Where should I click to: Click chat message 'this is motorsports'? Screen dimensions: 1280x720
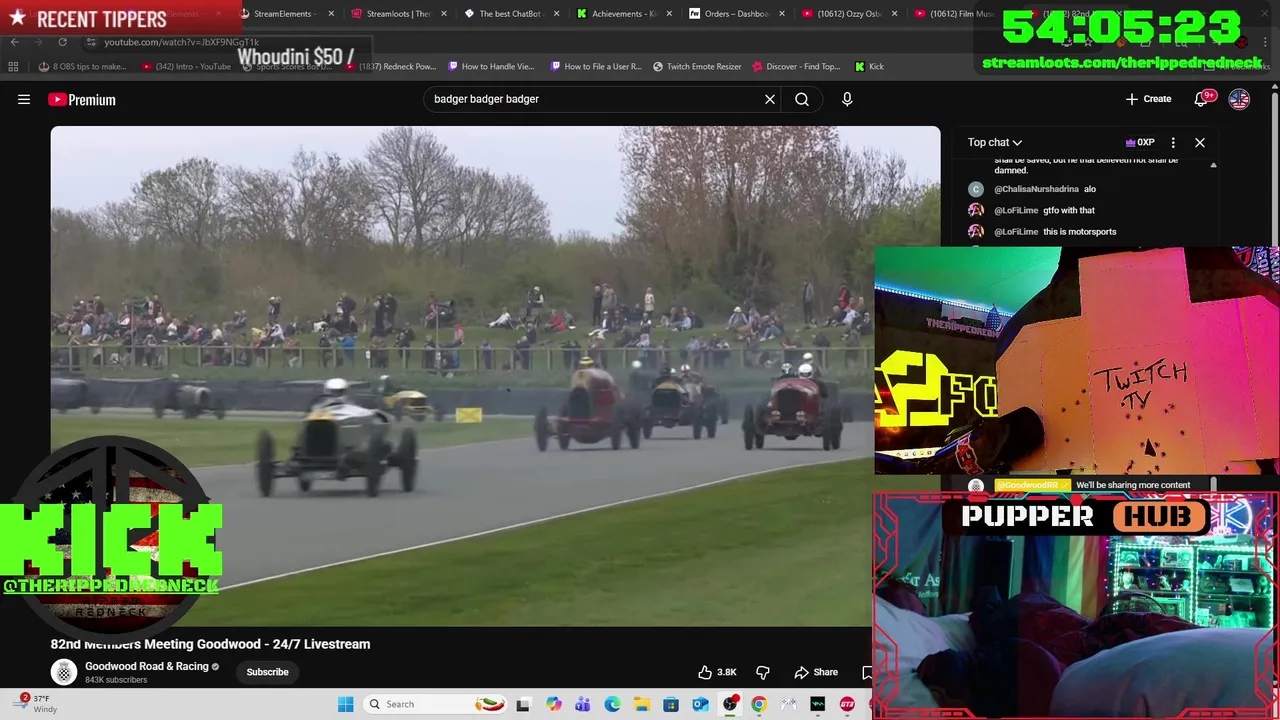(1080, 232)
